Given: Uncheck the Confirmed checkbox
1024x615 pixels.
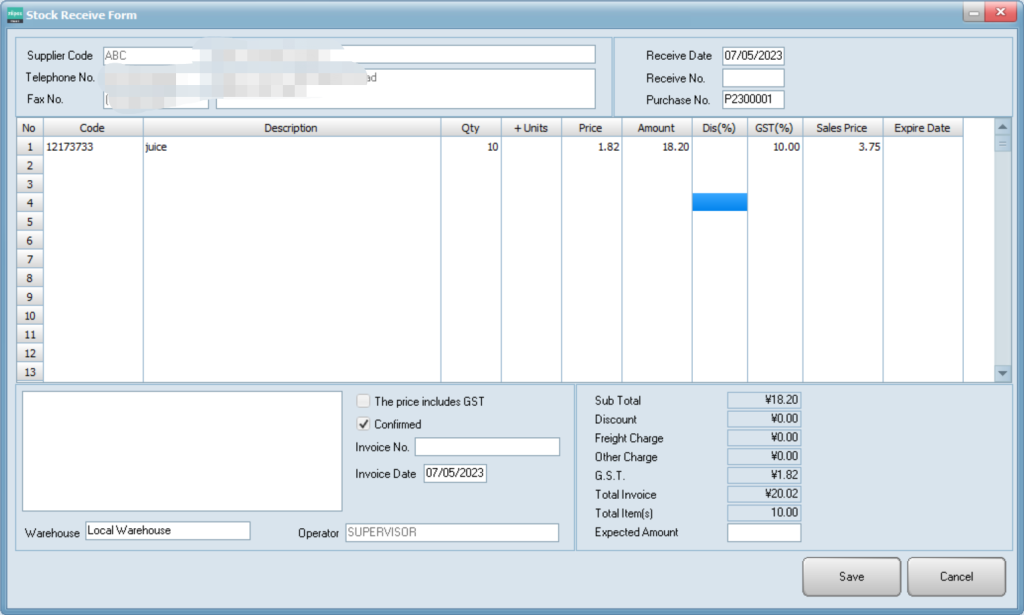Looking at the screenshot, I should point(364,424).
